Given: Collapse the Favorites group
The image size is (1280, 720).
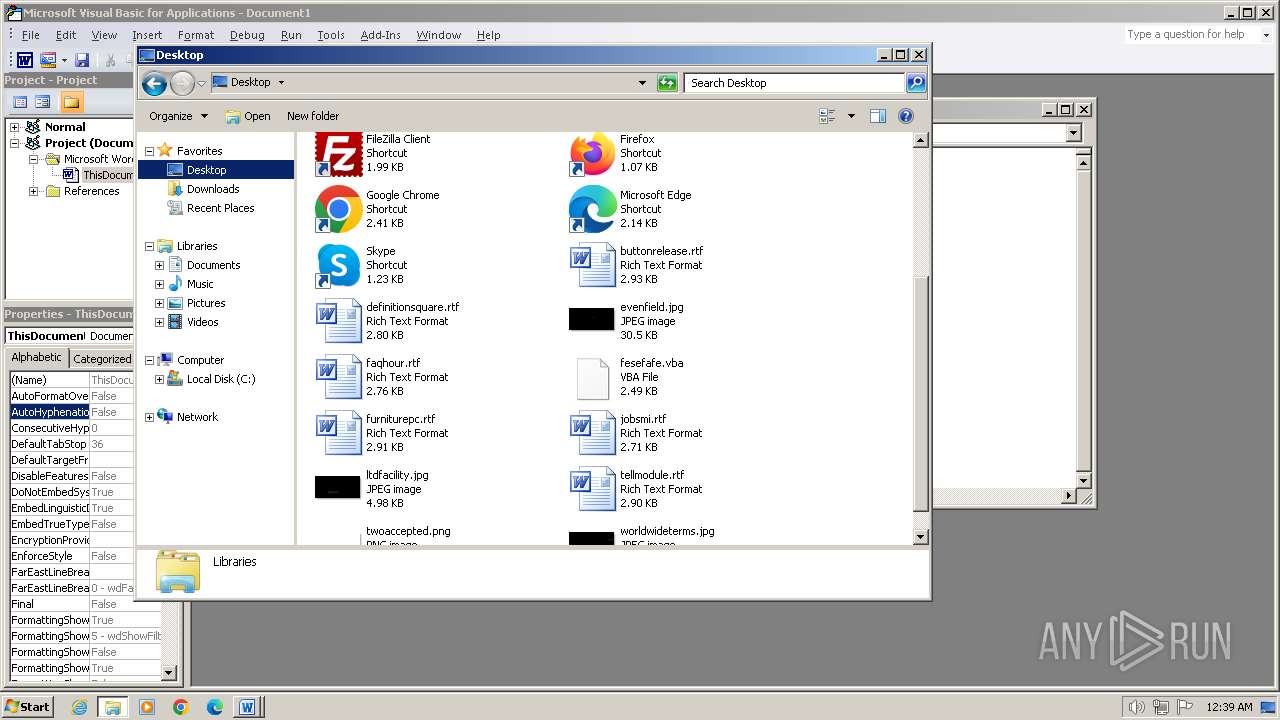Looking at the screenshot, I should point(150,151).
